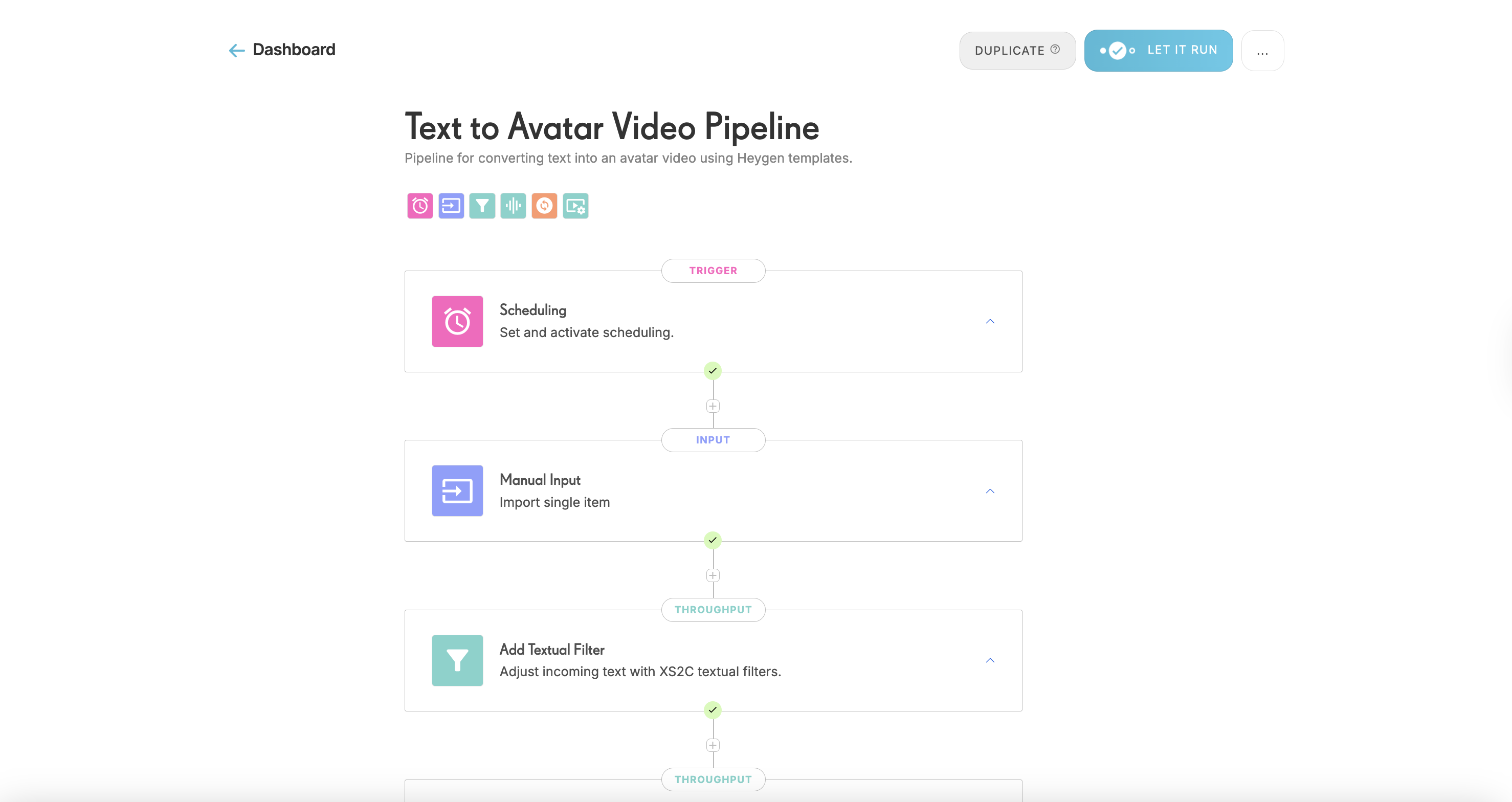Select the teal funnel filter icon
This screenshot has height=802, width=1512.
[482, 206]
